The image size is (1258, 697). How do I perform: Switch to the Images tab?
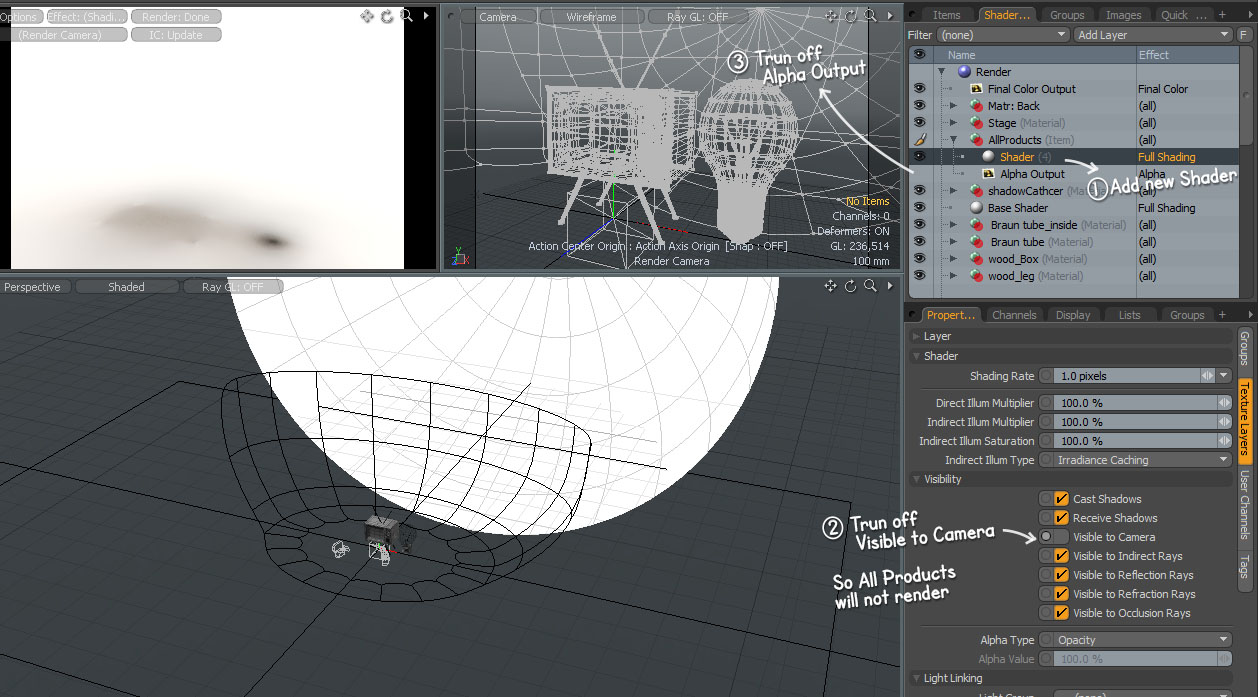(x=1123, y=15)
